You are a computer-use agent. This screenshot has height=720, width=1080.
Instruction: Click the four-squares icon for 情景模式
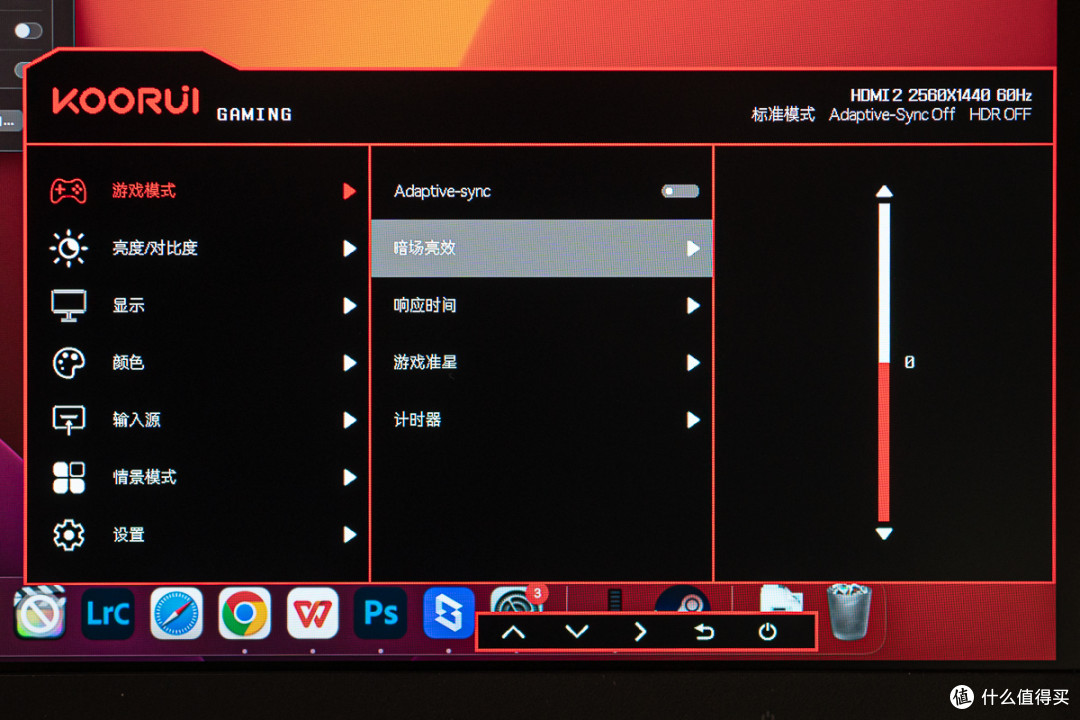pos(68,477)
